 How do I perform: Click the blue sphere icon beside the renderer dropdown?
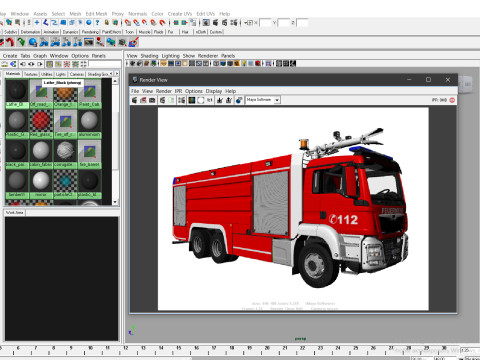(239, 100)
